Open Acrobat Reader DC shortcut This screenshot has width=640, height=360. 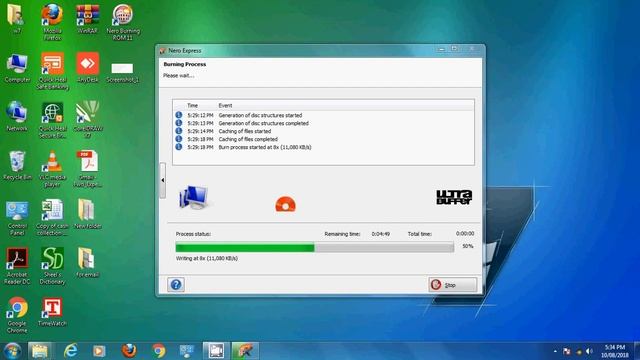pyautogui.click(x=17, y=266)
